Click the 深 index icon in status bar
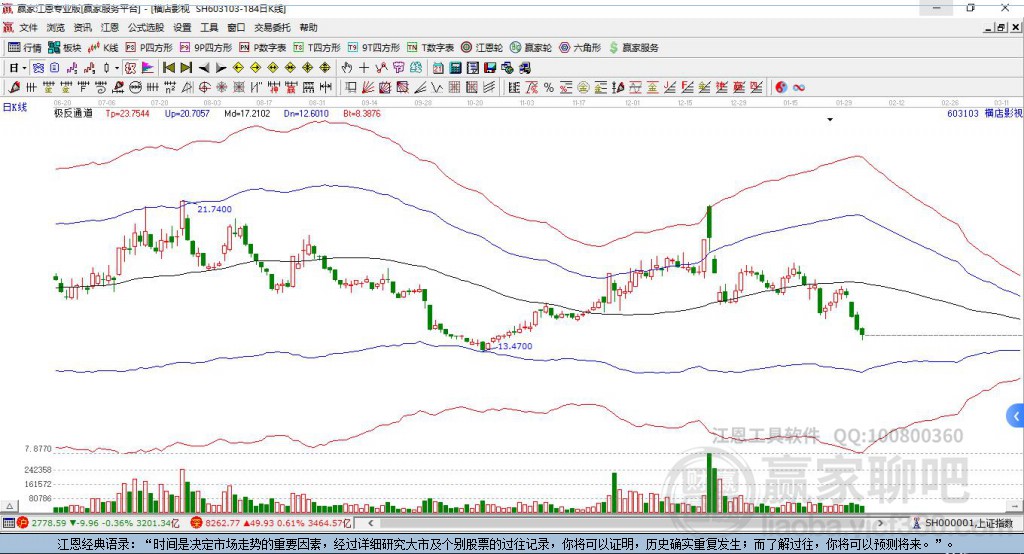1024x554 pixels. (197, 523)
